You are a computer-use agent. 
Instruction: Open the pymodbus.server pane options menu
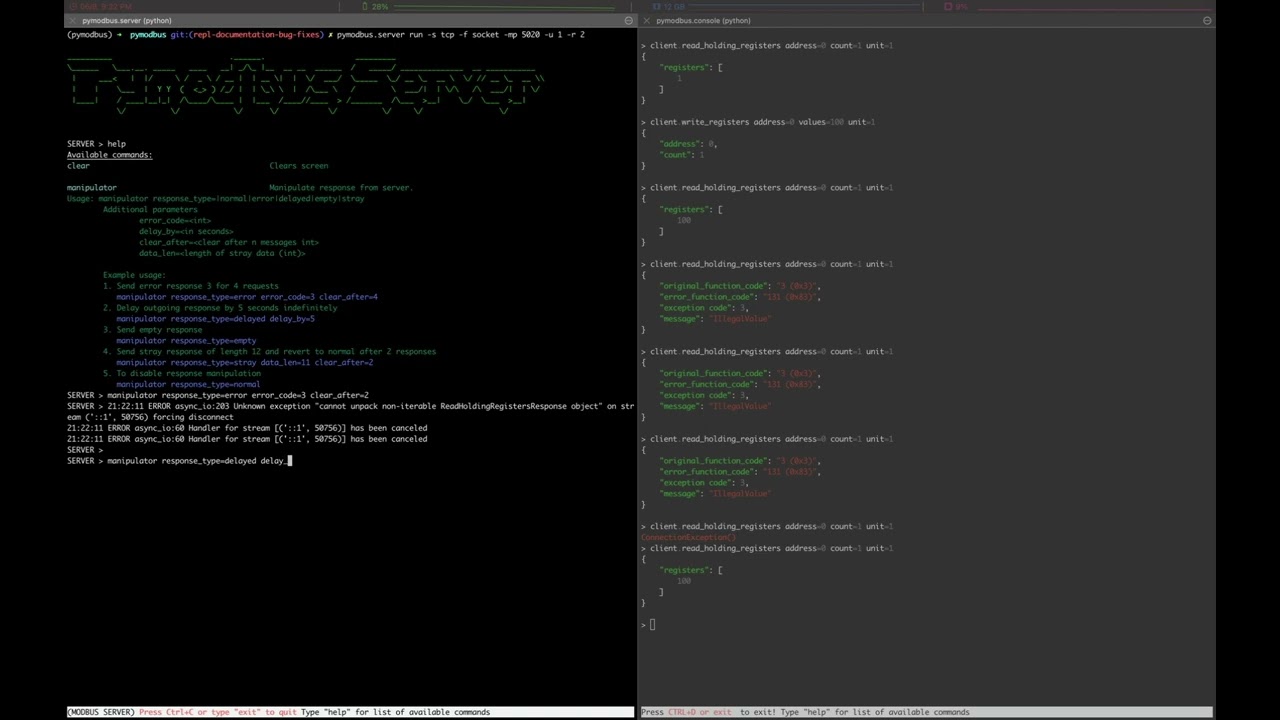point(629,20)
